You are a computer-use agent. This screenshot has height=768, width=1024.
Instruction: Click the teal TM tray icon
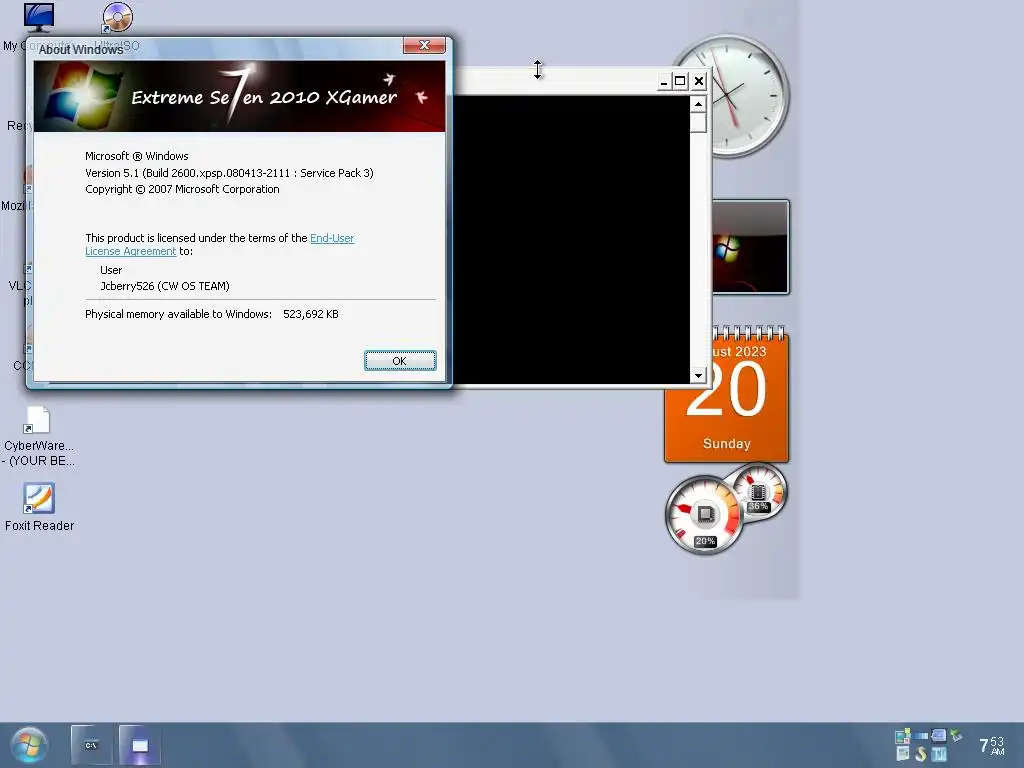[x=939, y=754]
